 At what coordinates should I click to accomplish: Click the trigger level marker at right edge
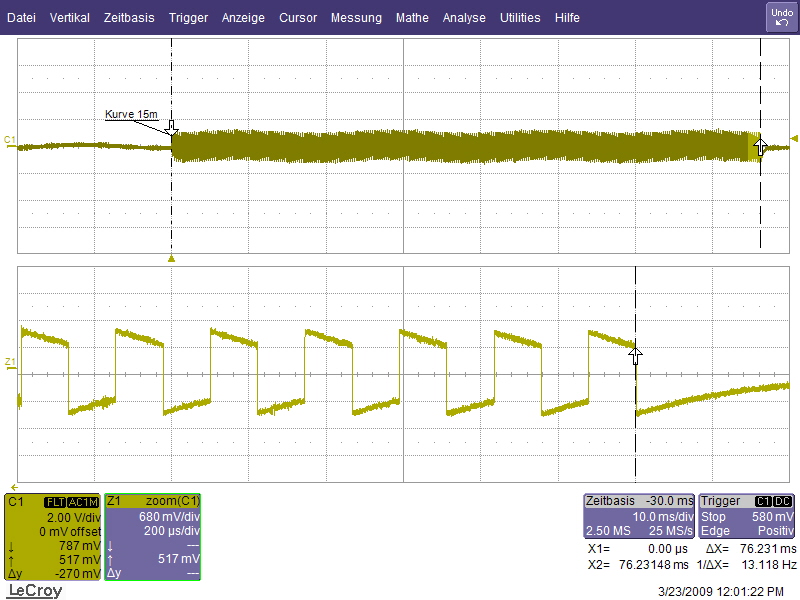tap(793, 138)
